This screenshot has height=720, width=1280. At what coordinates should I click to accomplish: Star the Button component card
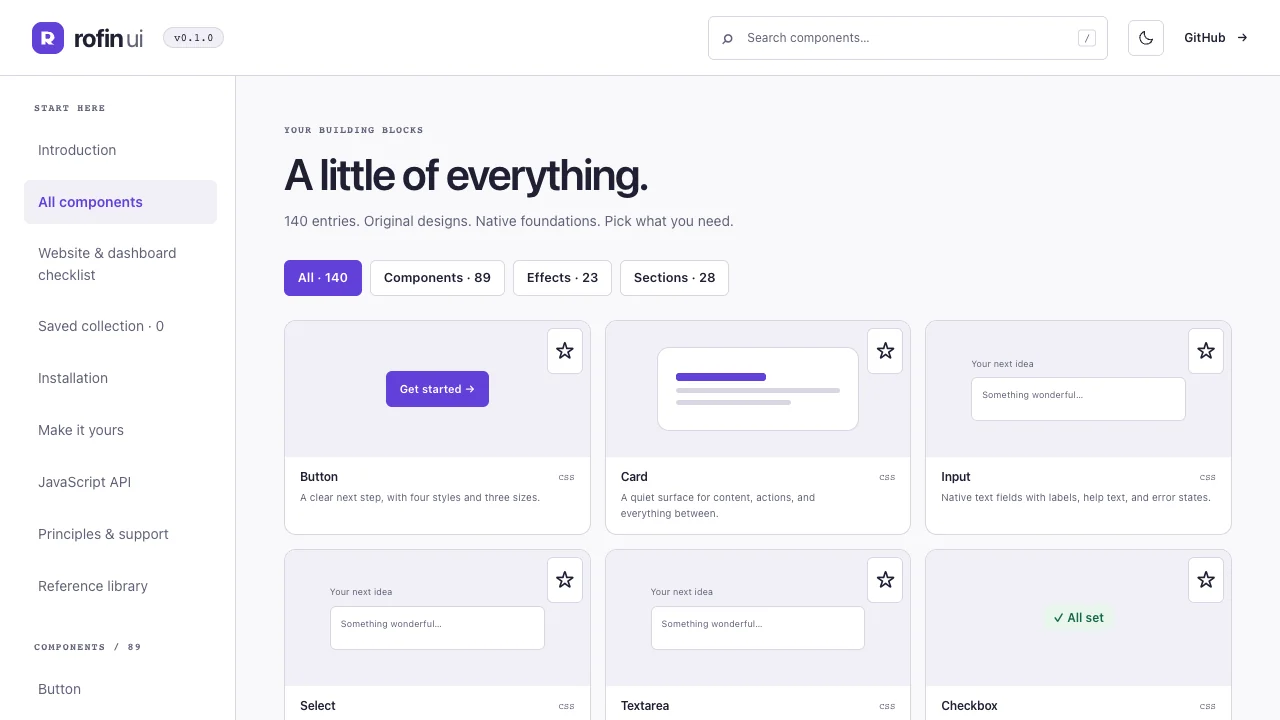565,351
